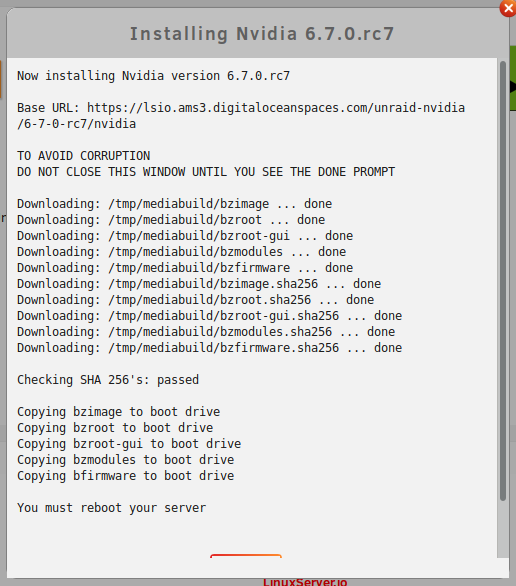The height and width of the screenshot is (586, 516).
Task: Click the 'Copying bzimage to boot drive' line
Action: (x=118, y=412)
